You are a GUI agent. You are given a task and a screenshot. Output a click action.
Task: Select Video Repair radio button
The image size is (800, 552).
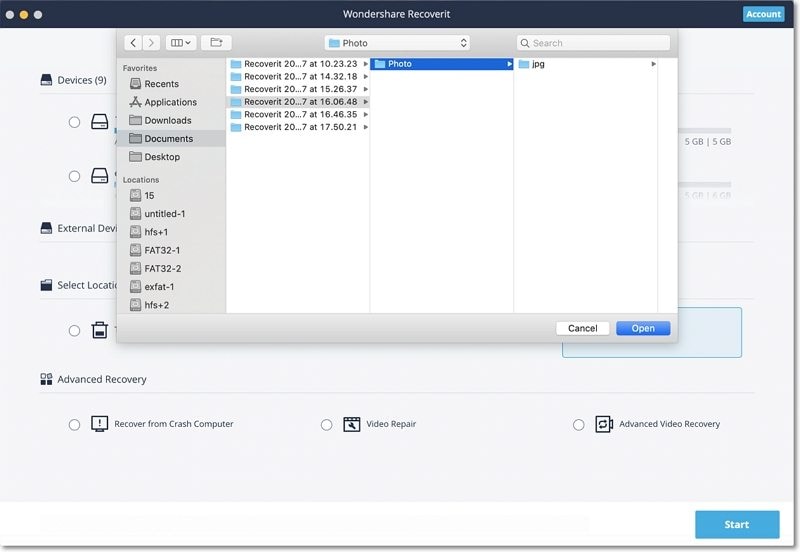(327, 424)
